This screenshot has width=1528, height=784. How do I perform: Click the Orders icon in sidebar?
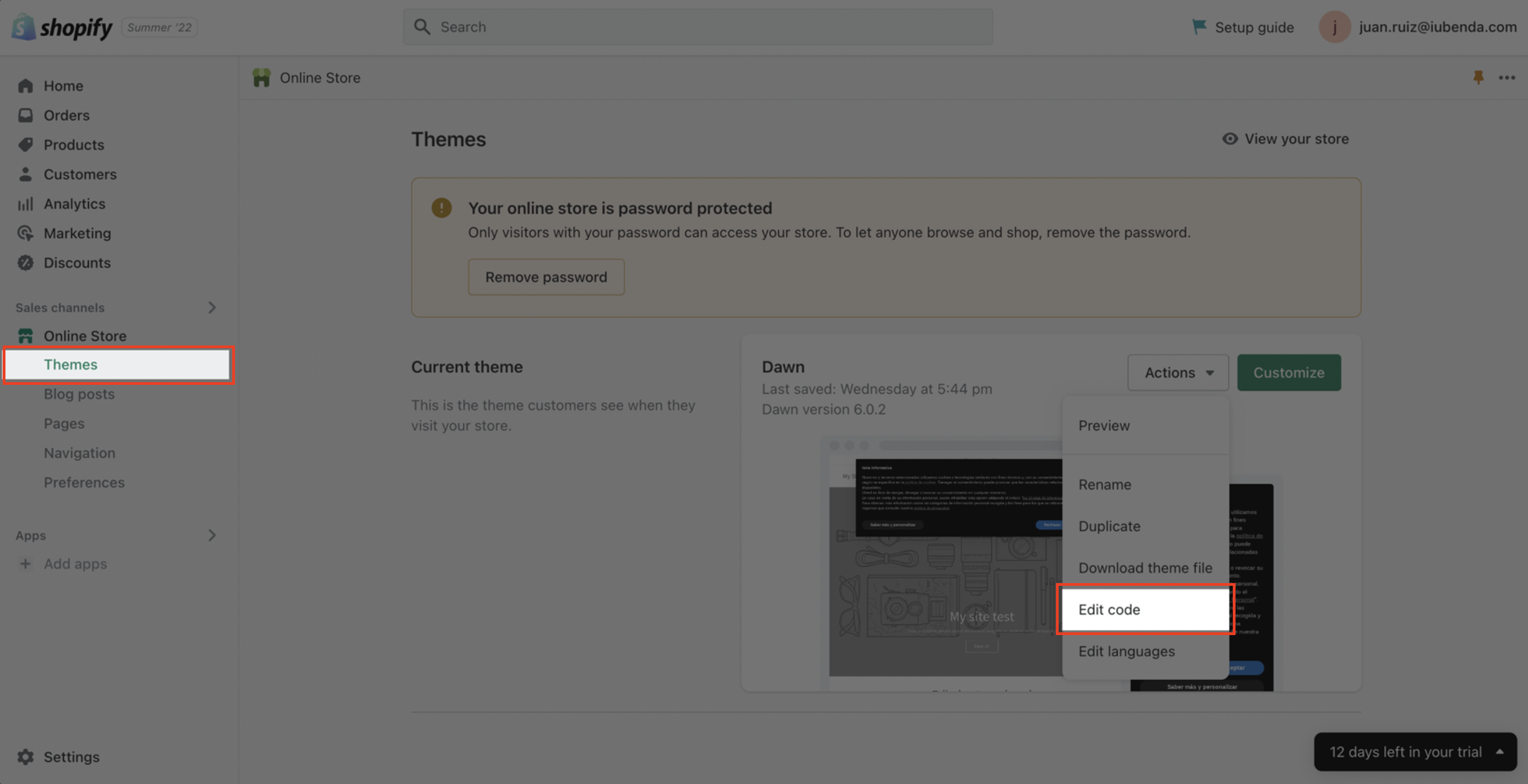point(26,115)
